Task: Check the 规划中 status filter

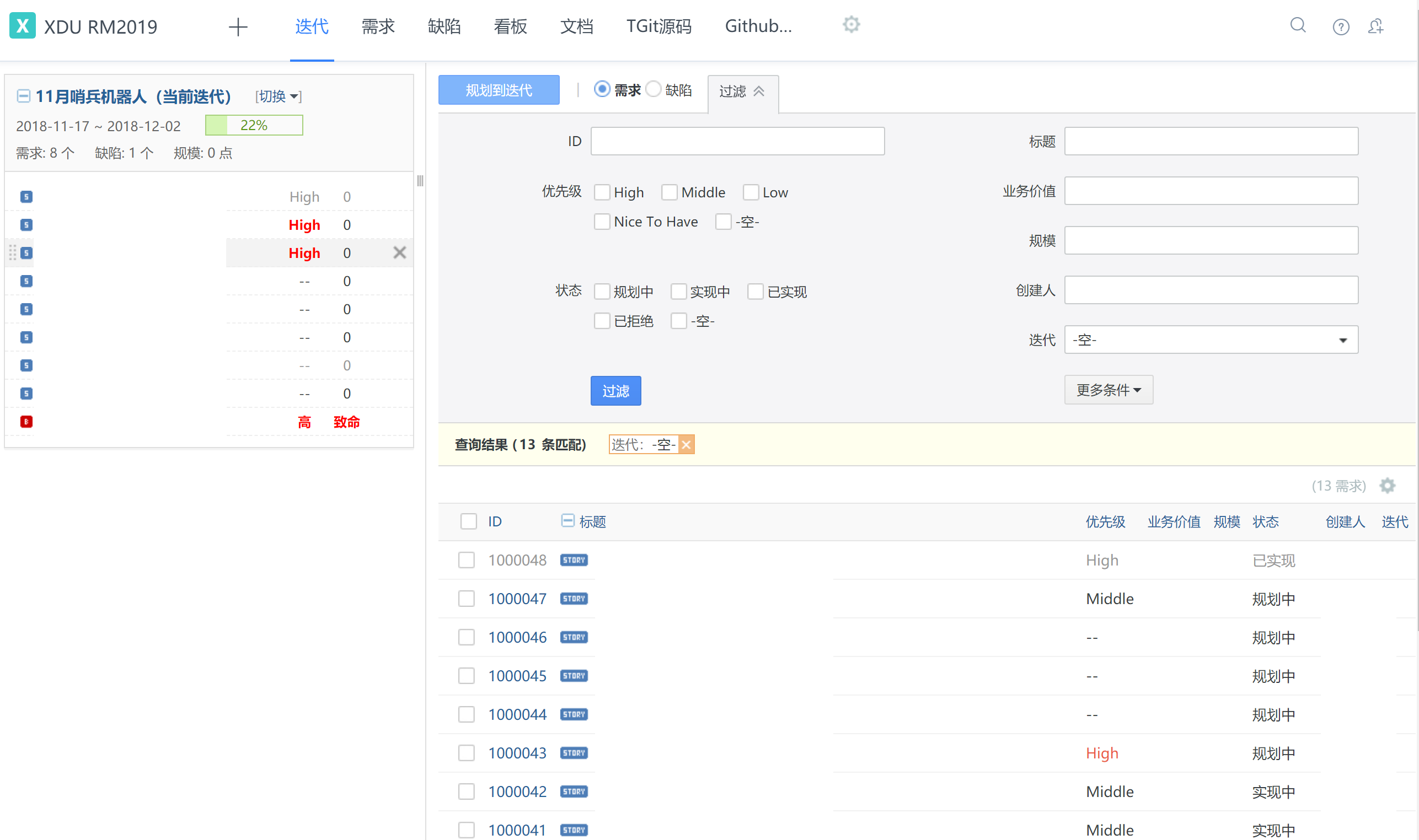Action: pos(602,292)
